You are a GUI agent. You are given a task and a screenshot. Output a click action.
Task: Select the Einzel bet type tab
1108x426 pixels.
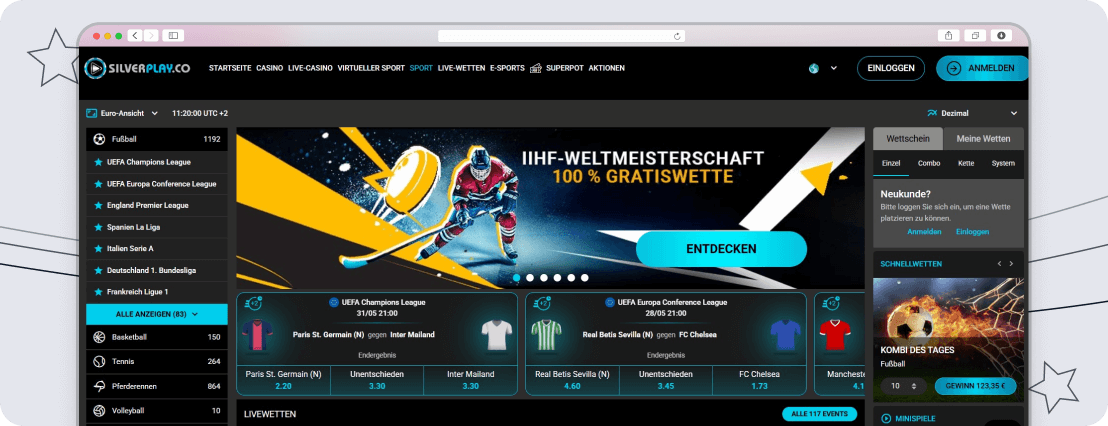[891, 163]
